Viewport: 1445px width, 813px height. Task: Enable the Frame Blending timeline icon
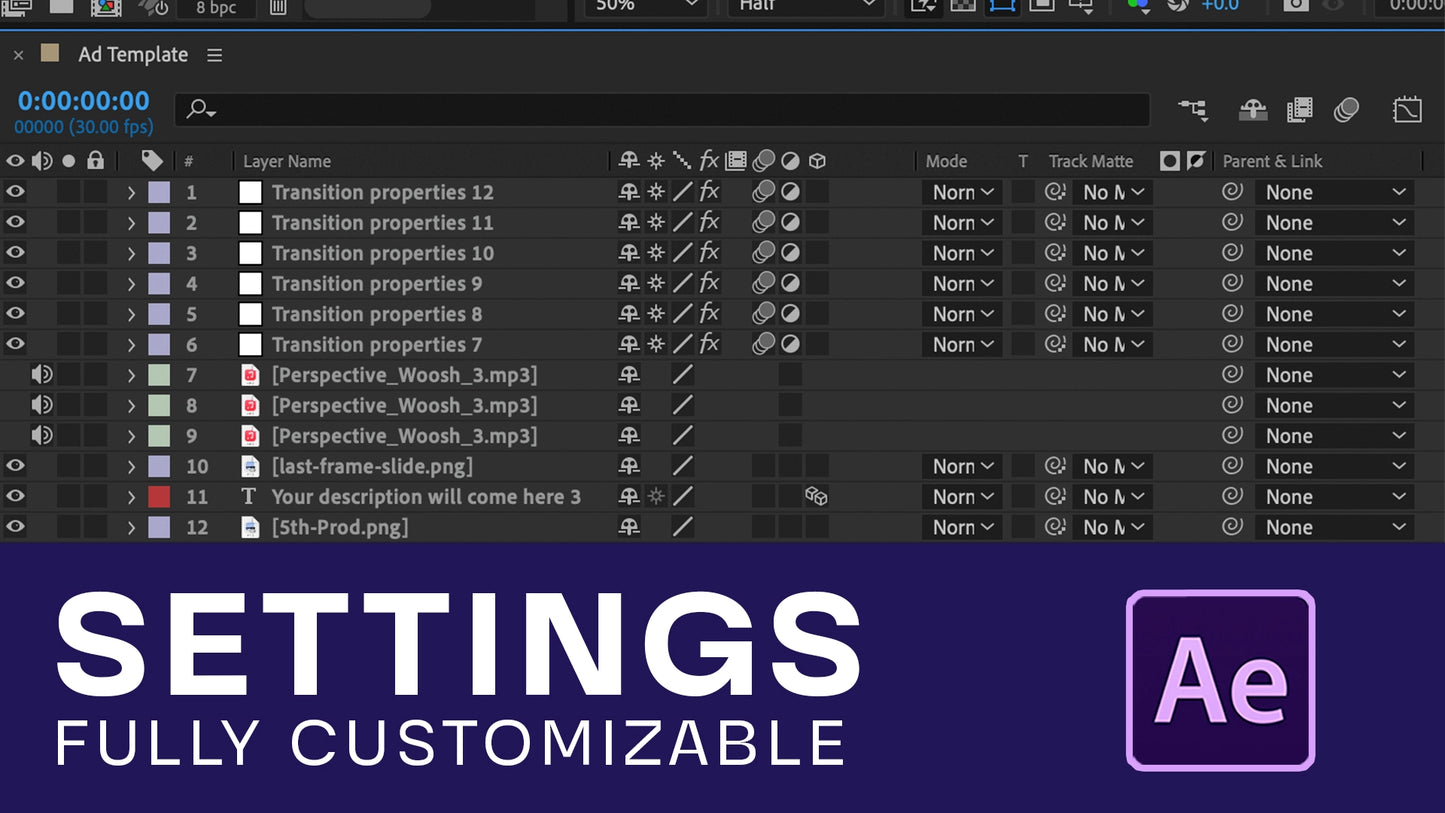[1299, 110]
